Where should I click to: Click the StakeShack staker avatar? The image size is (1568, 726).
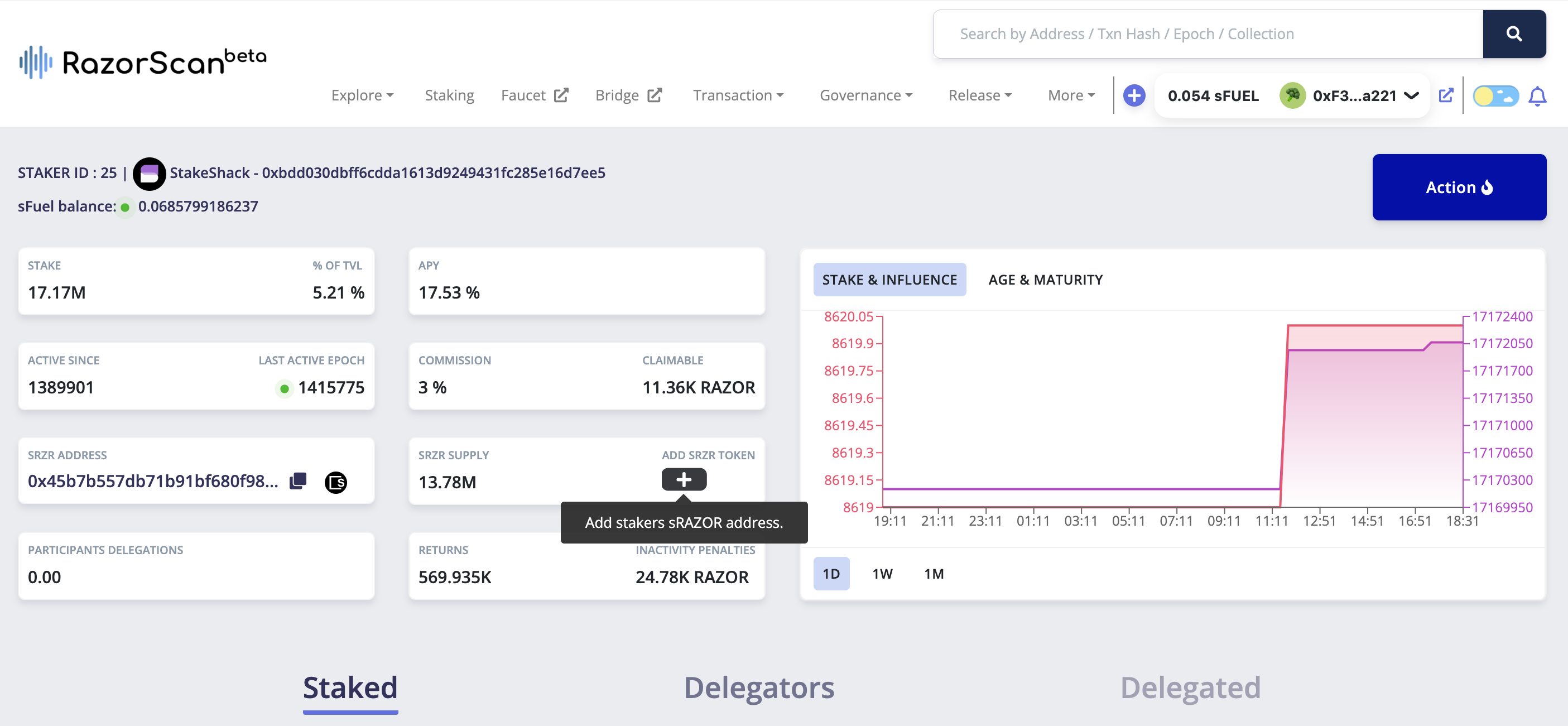[x=149, y=174]
